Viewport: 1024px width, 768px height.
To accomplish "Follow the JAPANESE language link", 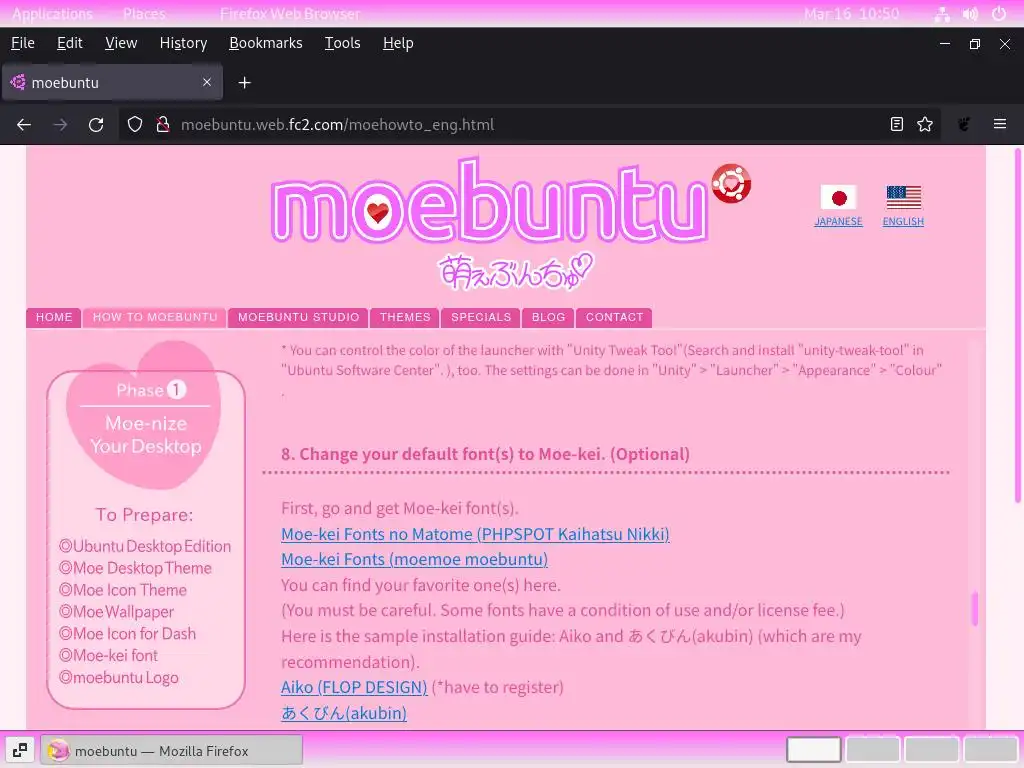I will (839, 221).
